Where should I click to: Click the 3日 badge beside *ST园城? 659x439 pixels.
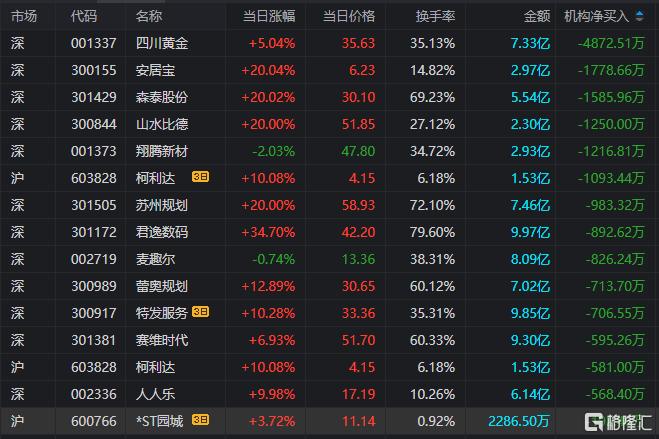(x=201, y=420)
